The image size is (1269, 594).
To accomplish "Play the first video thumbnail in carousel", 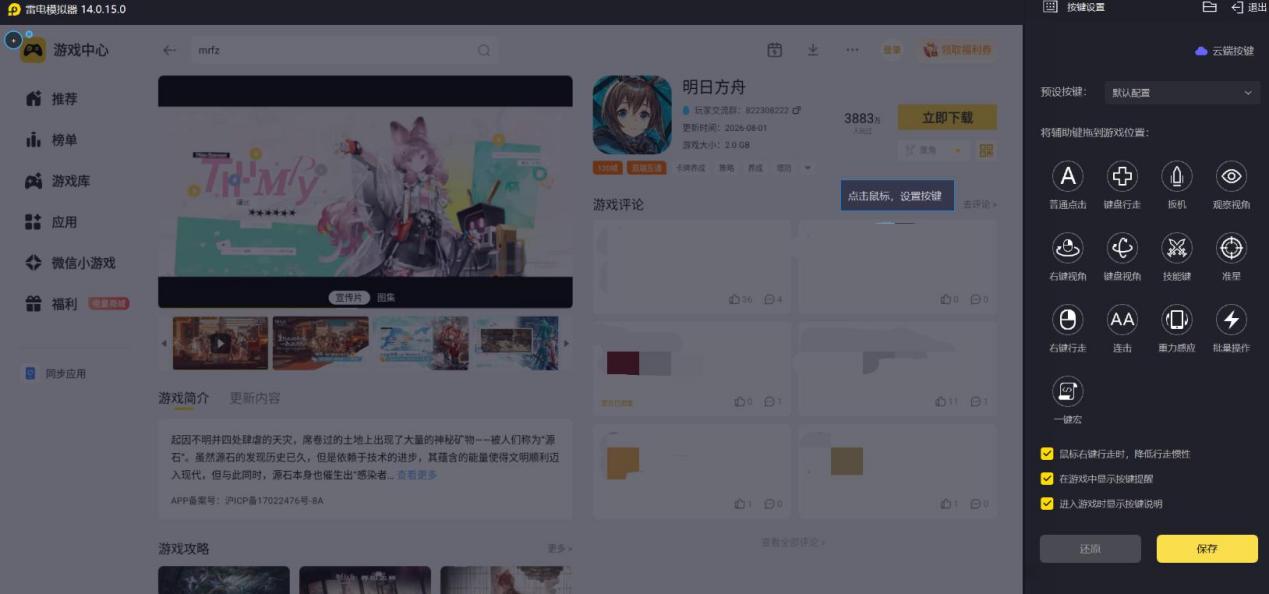I will coord(220,343).
